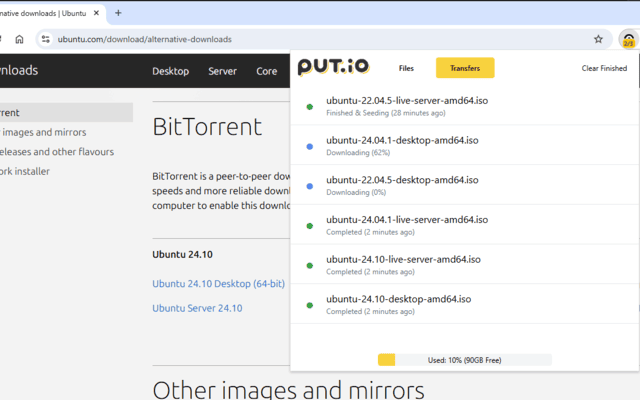Image resolution: width=640 pixels, height=400 pixels.
Task: Switch to the Files tab
Action: [406, 68]
